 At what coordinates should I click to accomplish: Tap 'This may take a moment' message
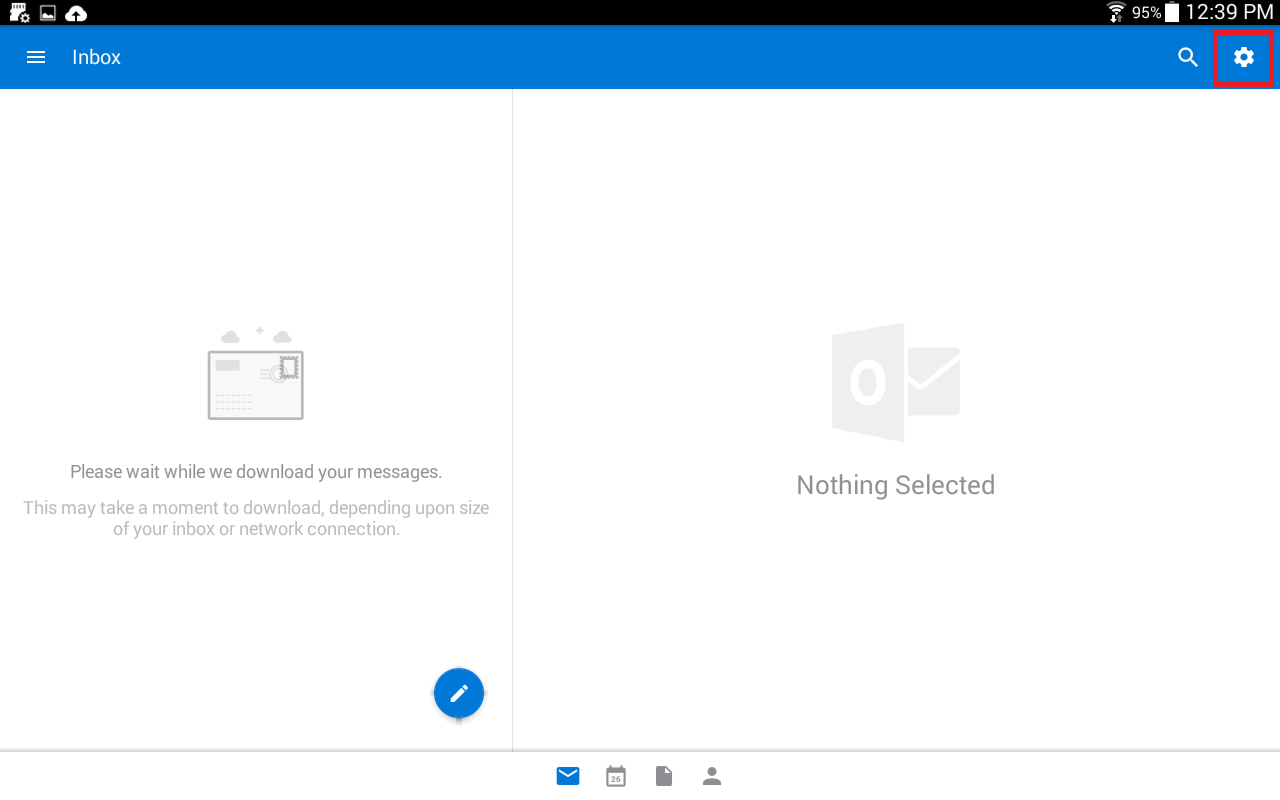[x=256, y=518]
